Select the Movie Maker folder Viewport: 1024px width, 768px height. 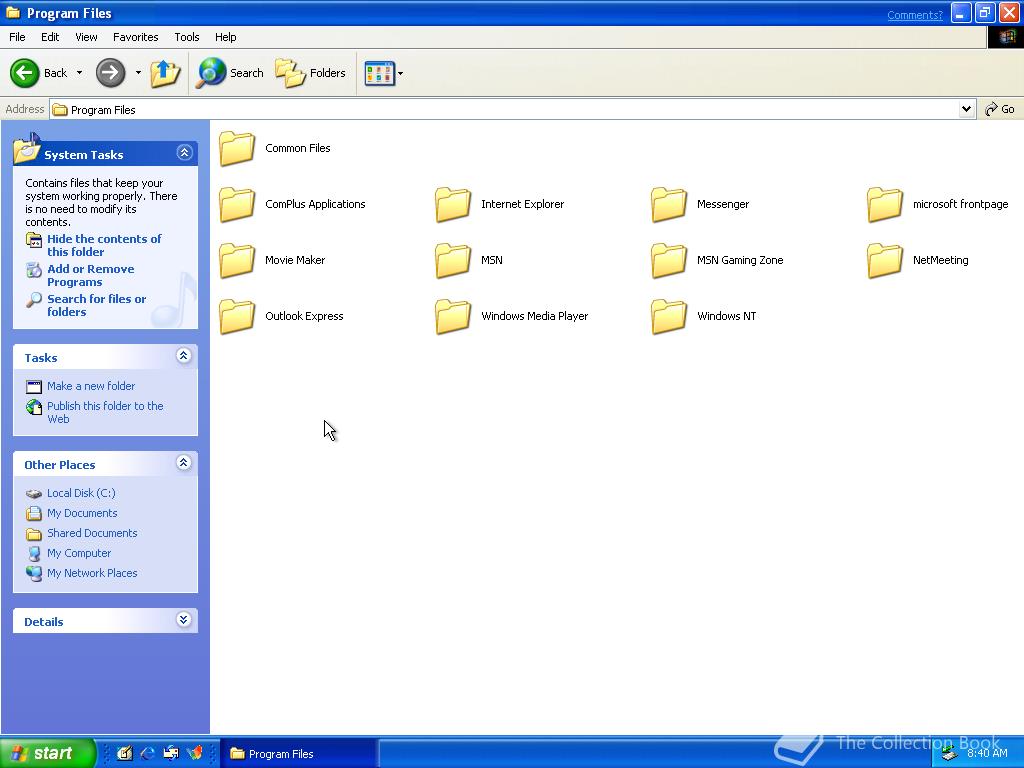272,260
